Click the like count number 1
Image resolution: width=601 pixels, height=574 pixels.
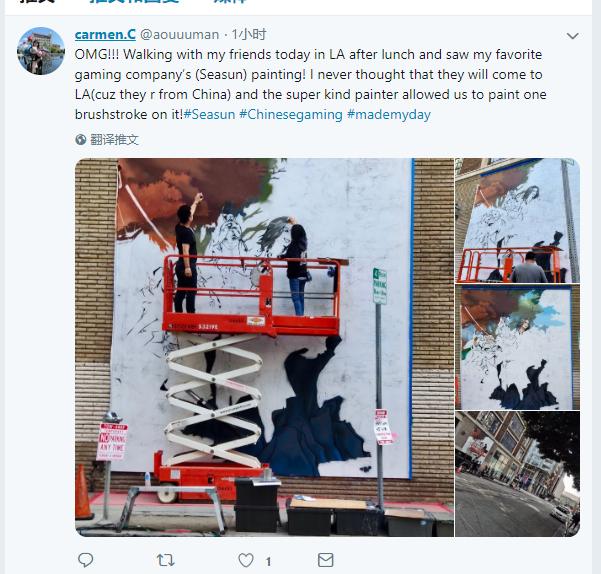pyautogui.click(x=268, y=562)
